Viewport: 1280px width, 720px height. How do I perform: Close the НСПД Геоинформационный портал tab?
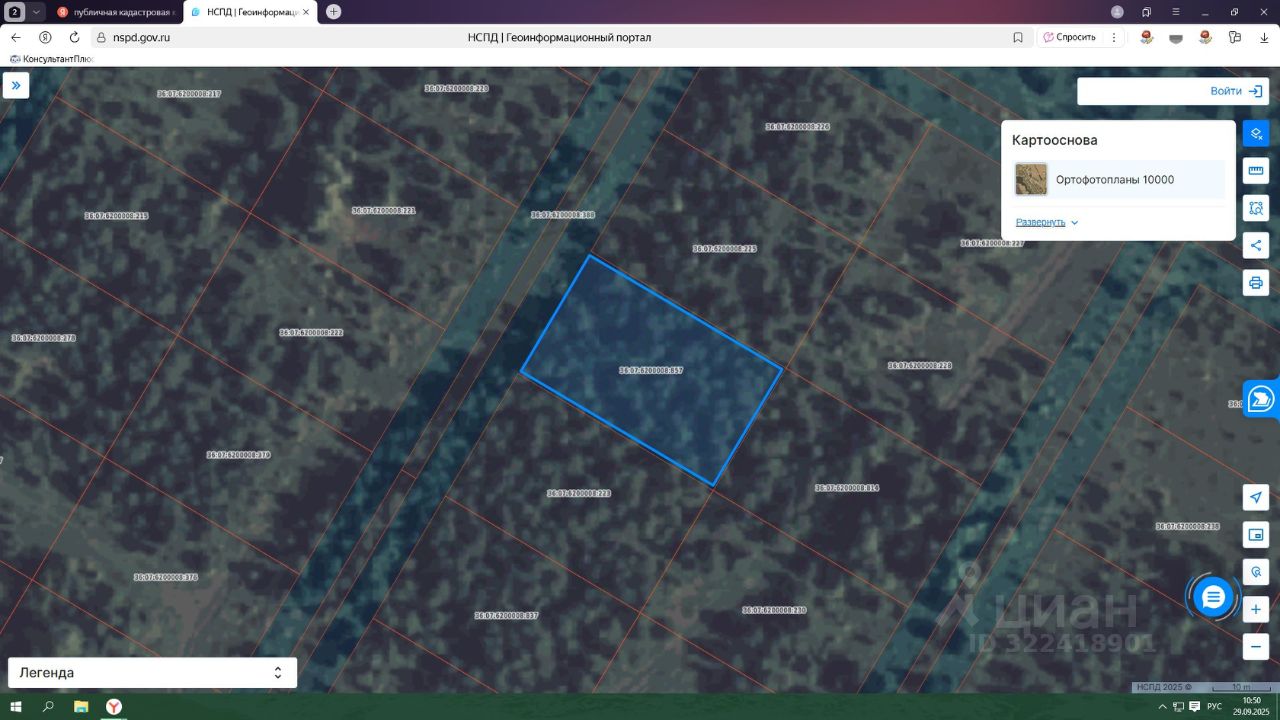click(306, 12)
